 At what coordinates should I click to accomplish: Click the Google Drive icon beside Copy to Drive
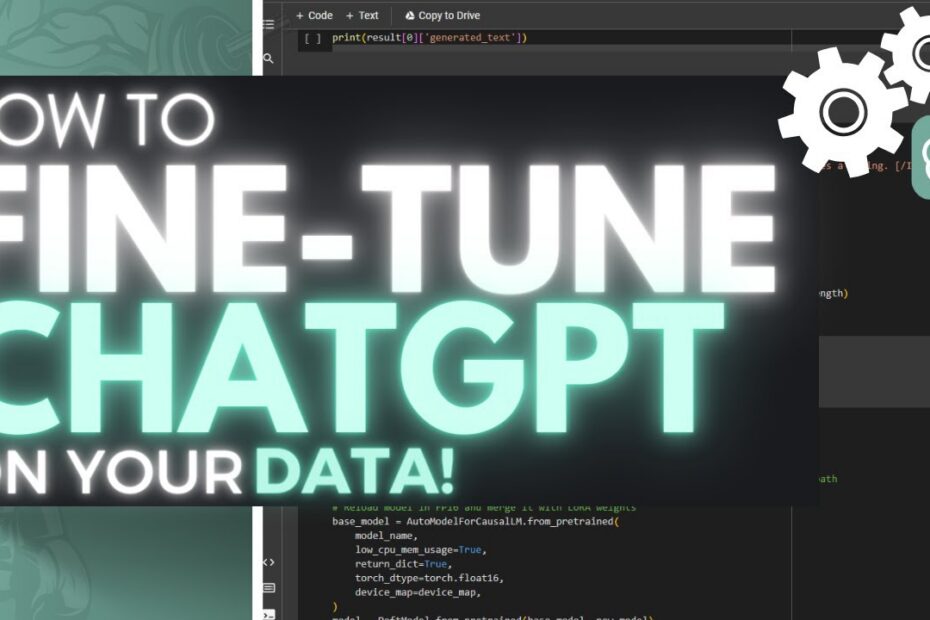coord(409,16)
